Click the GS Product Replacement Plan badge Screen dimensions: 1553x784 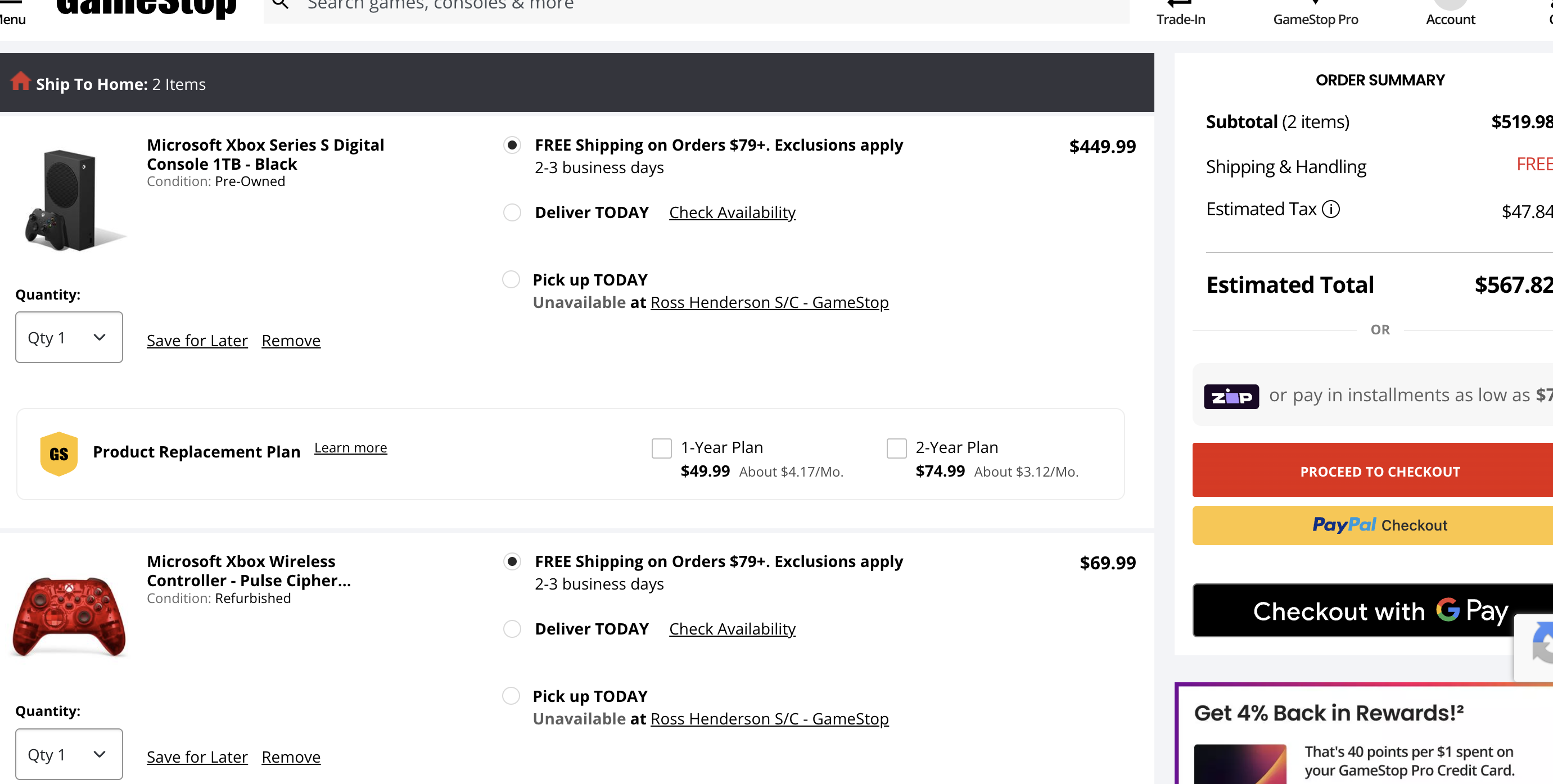coord(58,454)
